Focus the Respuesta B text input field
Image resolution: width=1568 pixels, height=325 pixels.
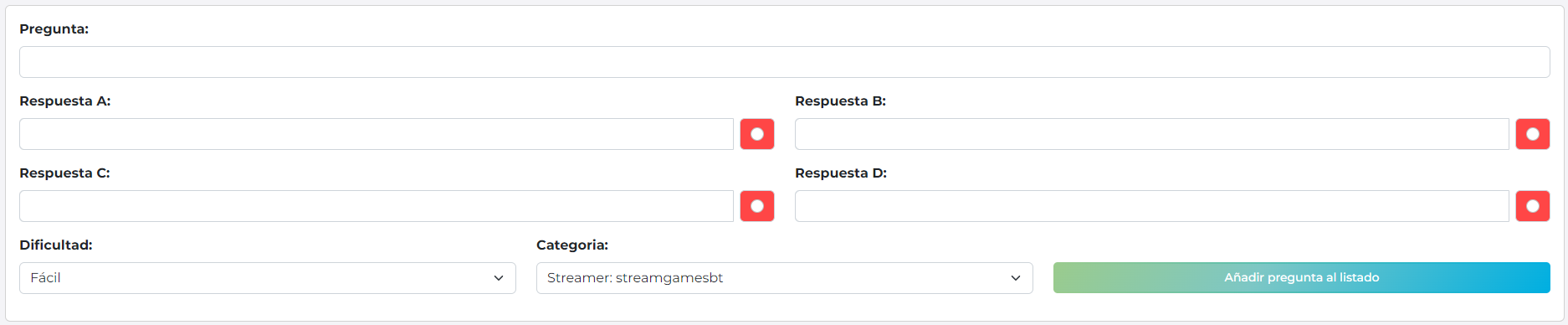click(x=1152, y=134)
